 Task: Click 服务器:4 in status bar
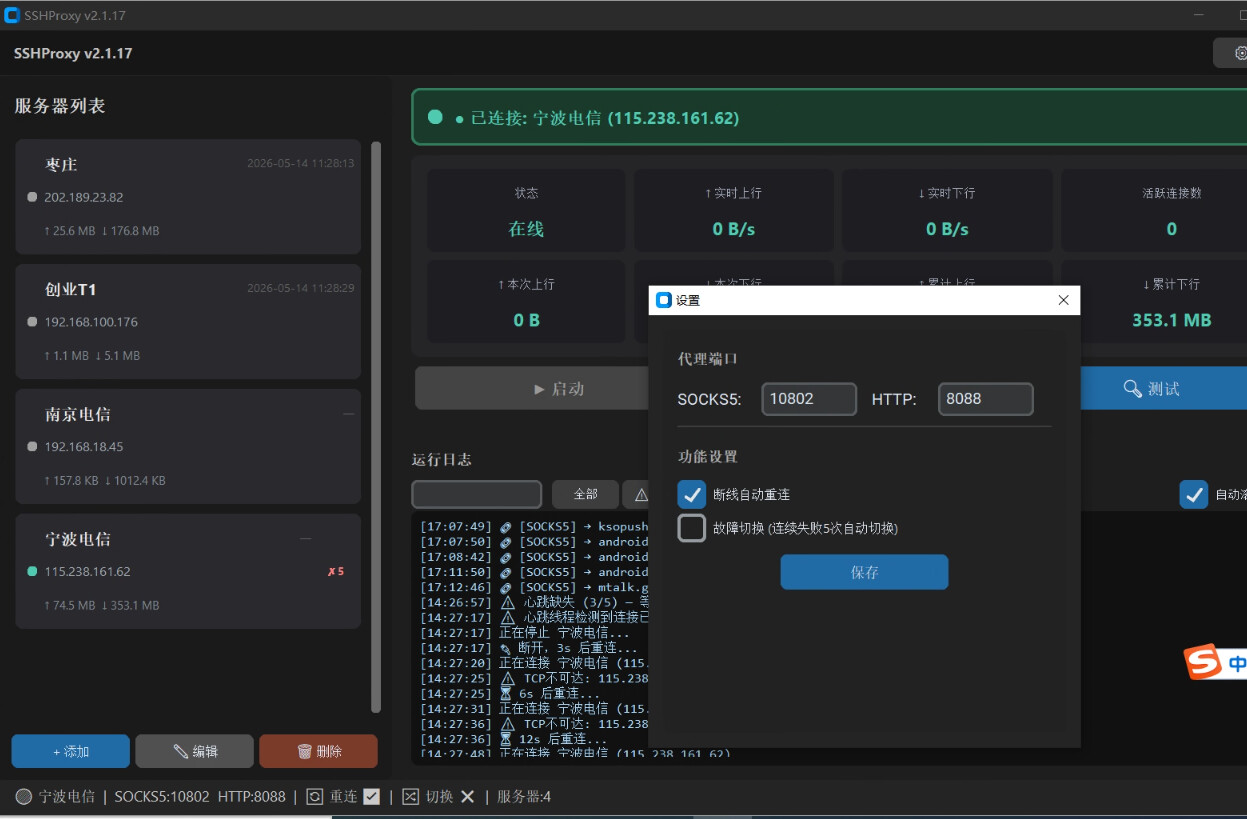524,797
